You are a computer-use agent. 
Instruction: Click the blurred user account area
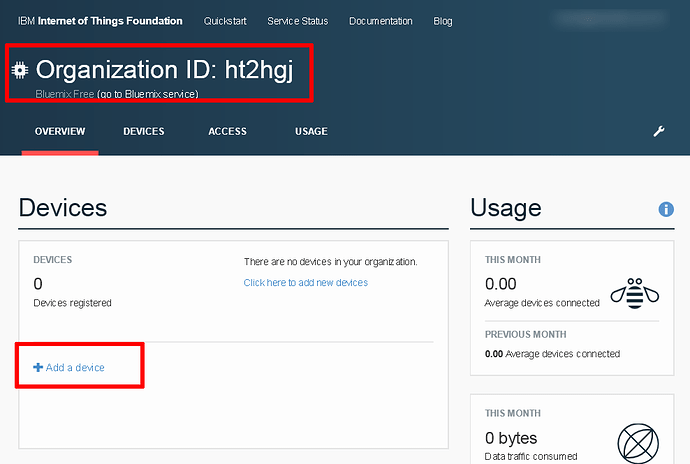[610, 18]
